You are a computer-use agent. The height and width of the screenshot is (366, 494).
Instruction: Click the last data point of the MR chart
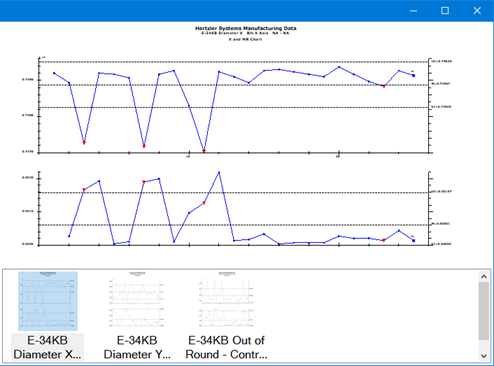point(414,240)
